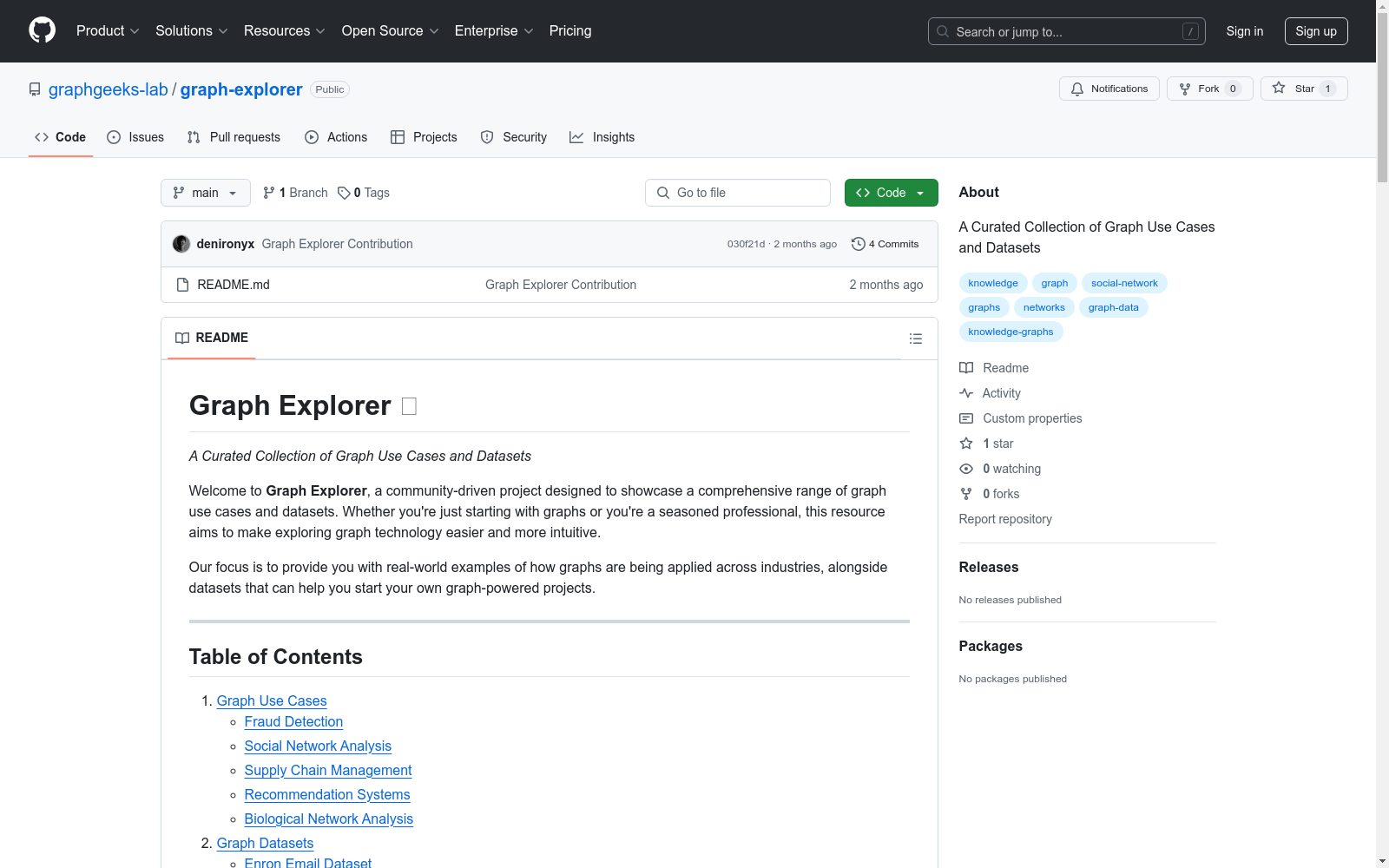
Task: Open the graphgeeks-lab organization link
Action: pos(109,89)
